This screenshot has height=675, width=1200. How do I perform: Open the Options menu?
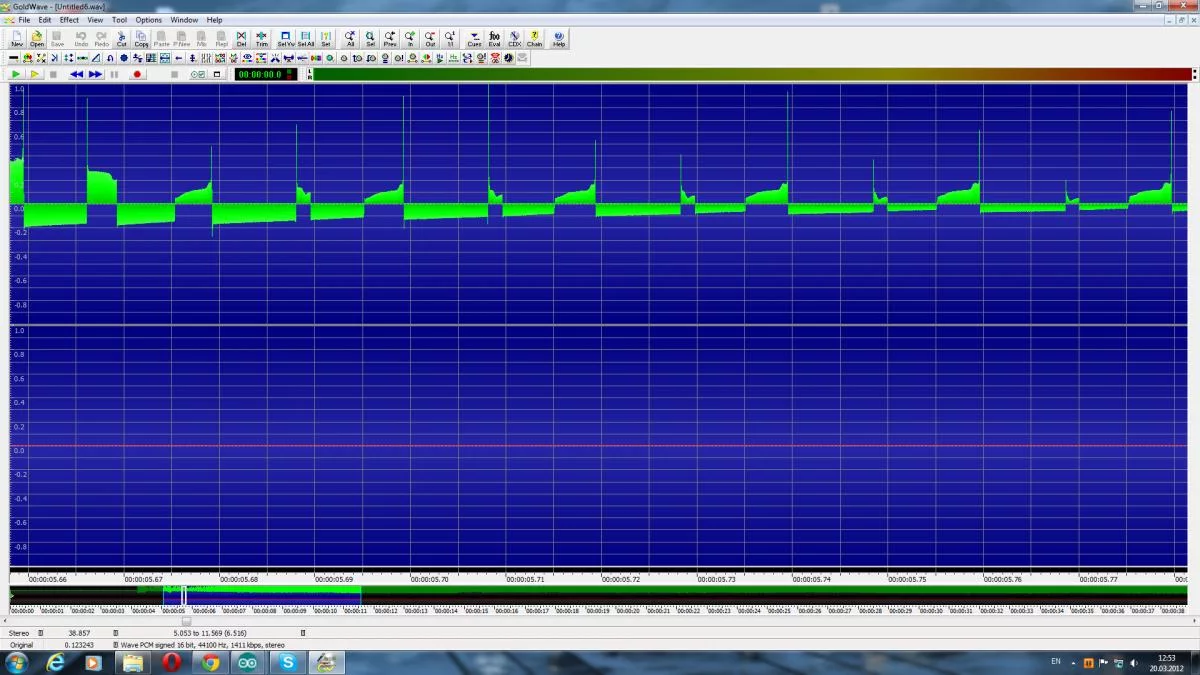(x=148, y=20)
